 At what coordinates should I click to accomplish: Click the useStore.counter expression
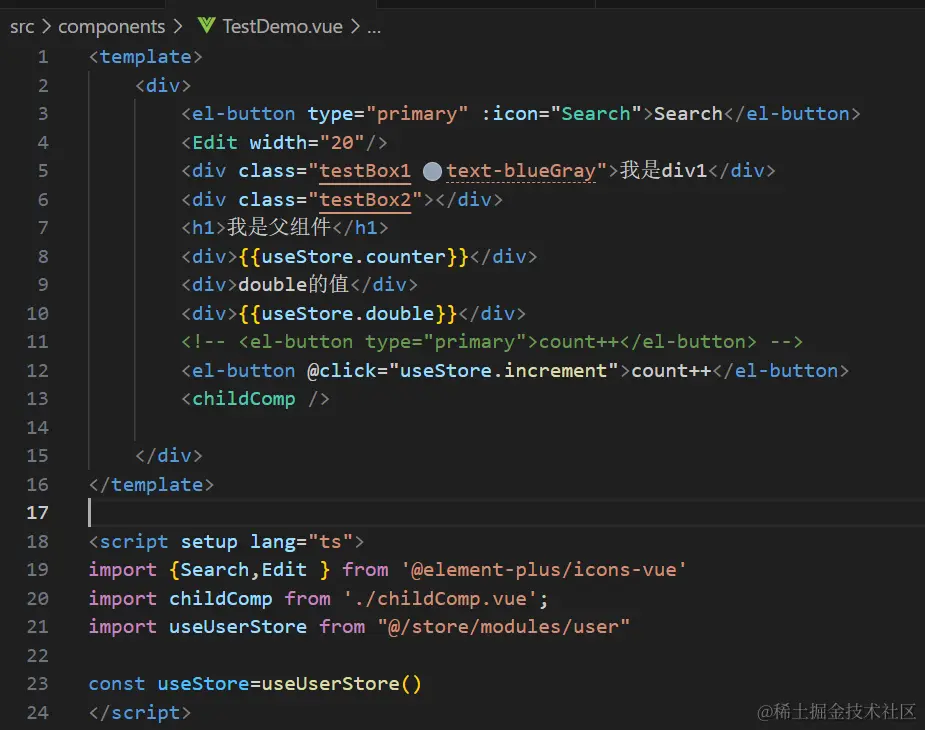pyautogui.click(x=353, y=257)
